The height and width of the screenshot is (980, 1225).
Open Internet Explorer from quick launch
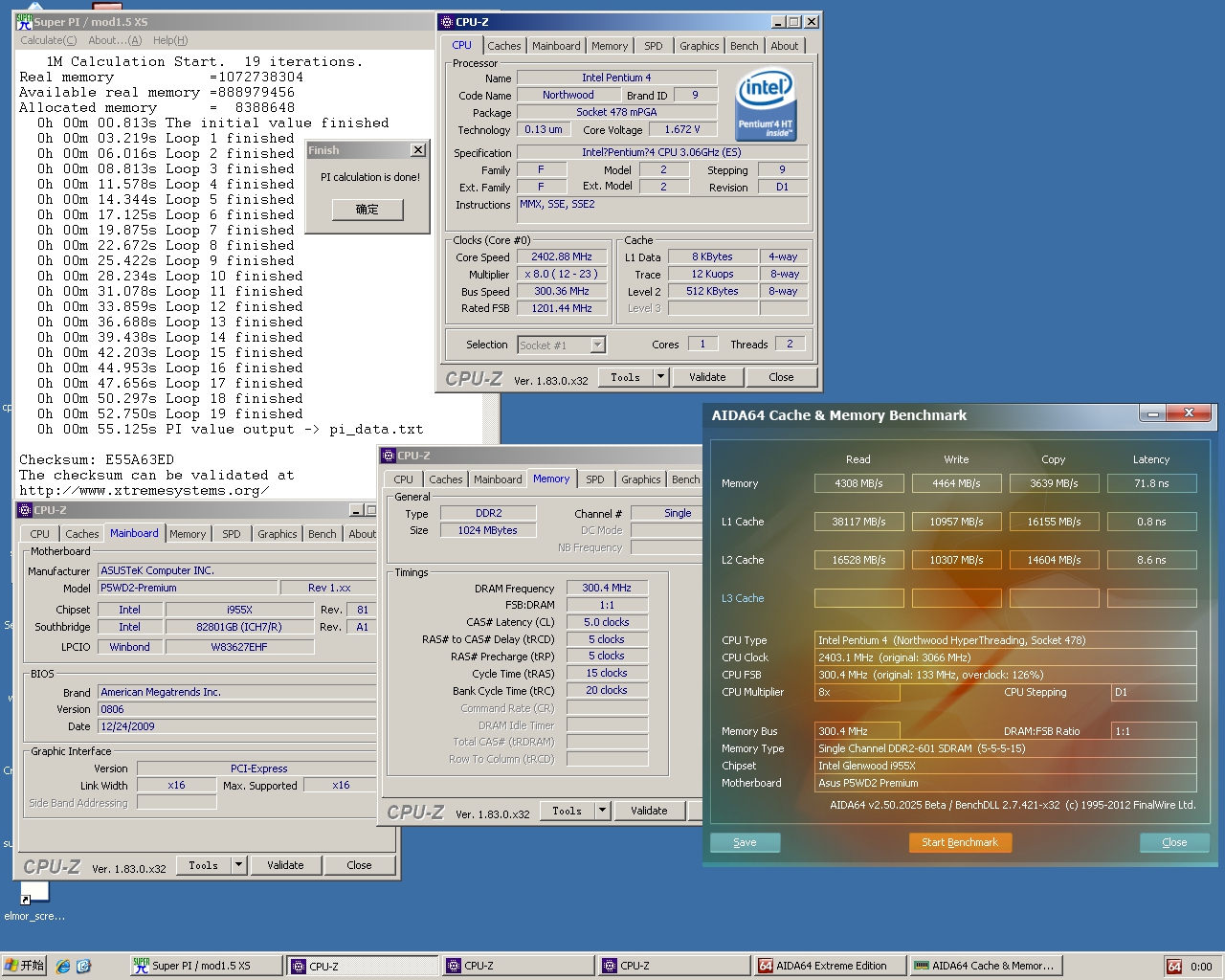pos(63,966)
